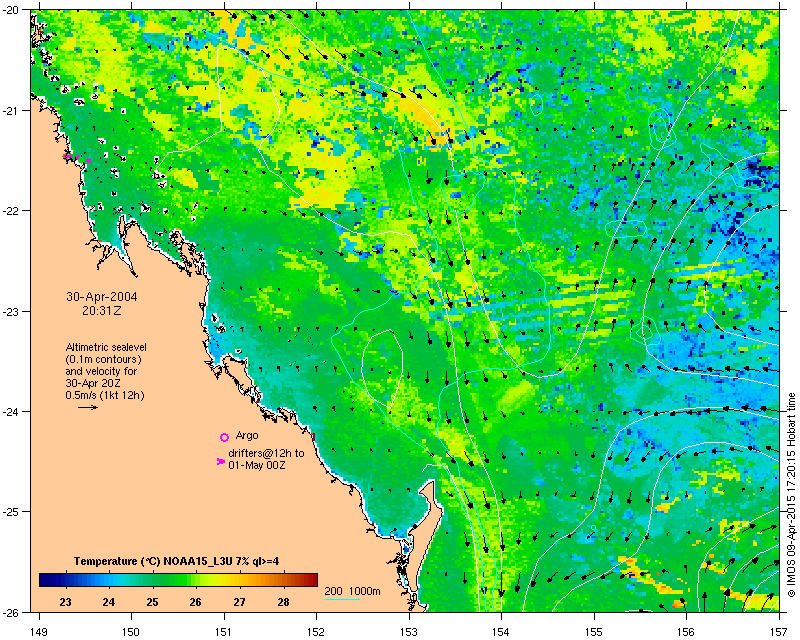Click the colorbar label '27'
Viewport: 800px width, 640px height.
point(239,602)
